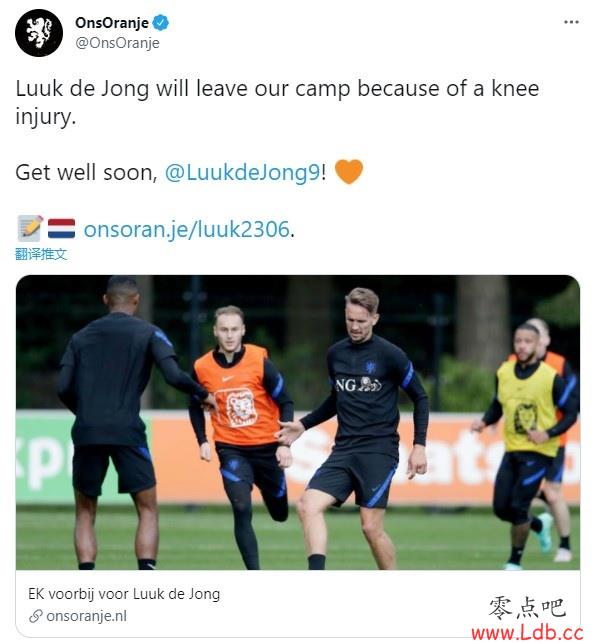Viewport: 593px width, 643px height.
Task: Open the @OnsOranje handle
Action: pyautogui.click(x=117, y=43)
